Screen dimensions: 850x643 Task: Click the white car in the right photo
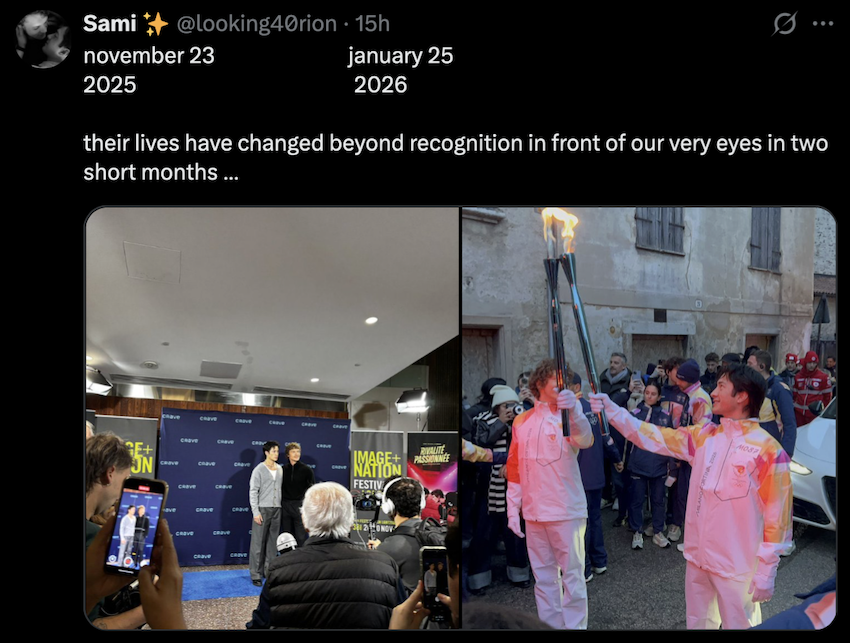(813, 466)
